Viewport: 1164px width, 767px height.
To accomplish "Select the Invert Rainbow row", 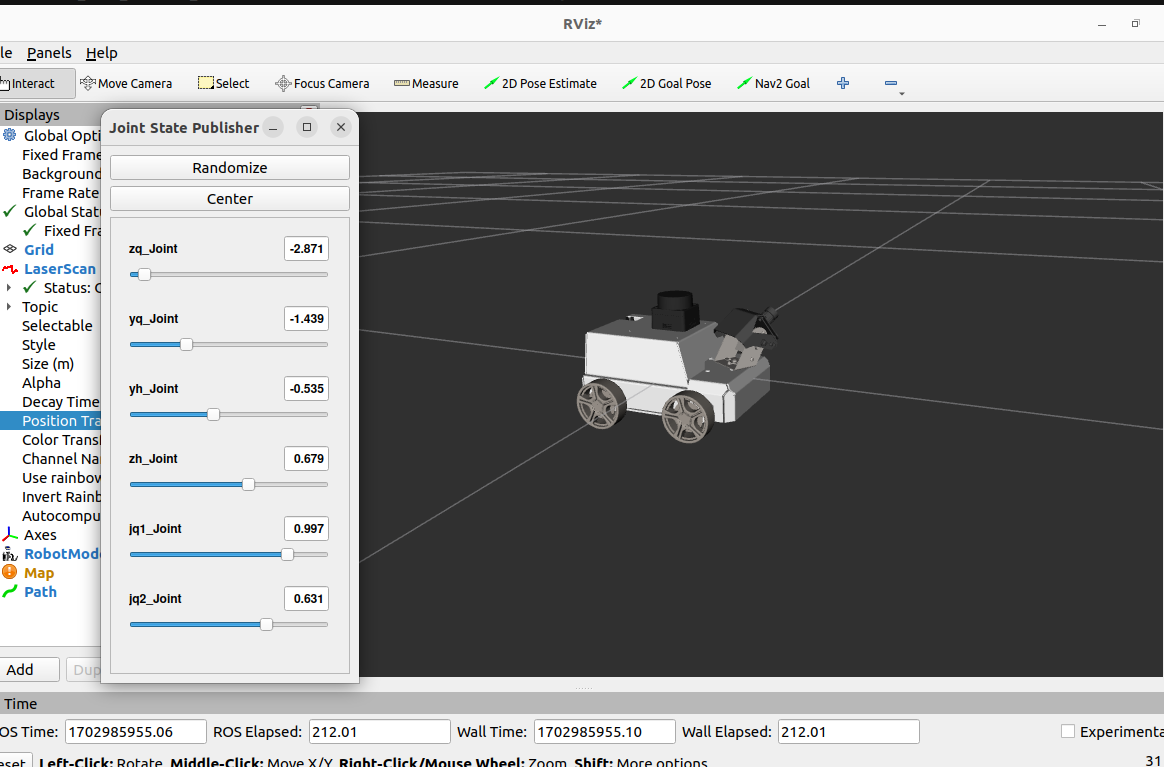I will coord(50,497).
